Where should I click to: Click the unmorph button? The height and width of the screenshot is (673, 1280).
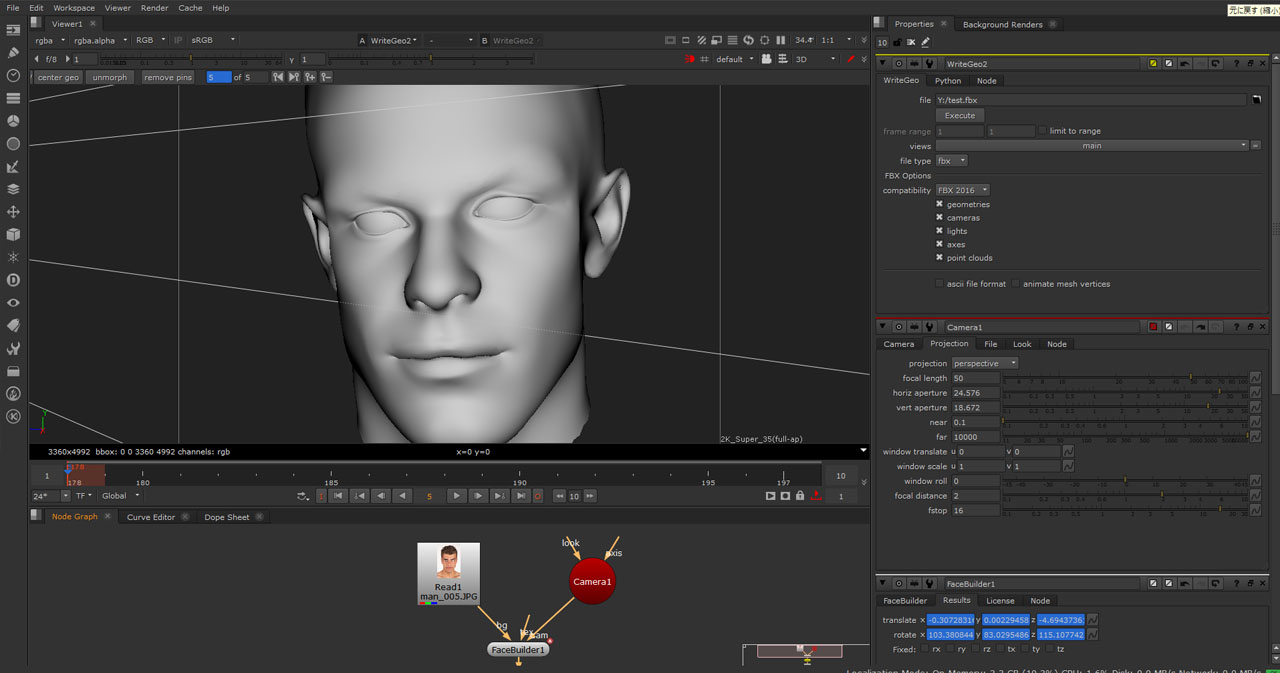point(110,77)
